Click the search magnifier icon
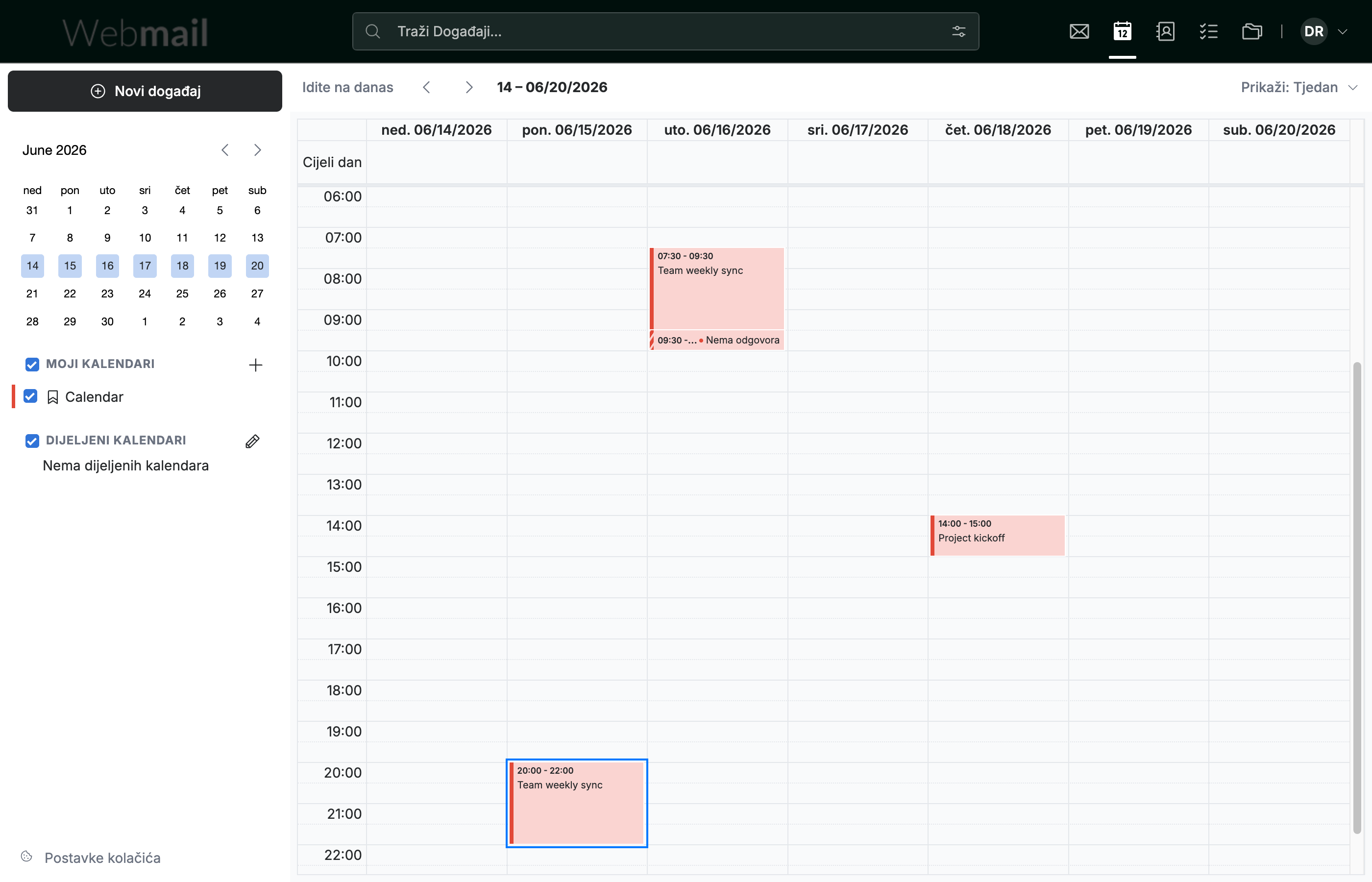 [373, 31]
